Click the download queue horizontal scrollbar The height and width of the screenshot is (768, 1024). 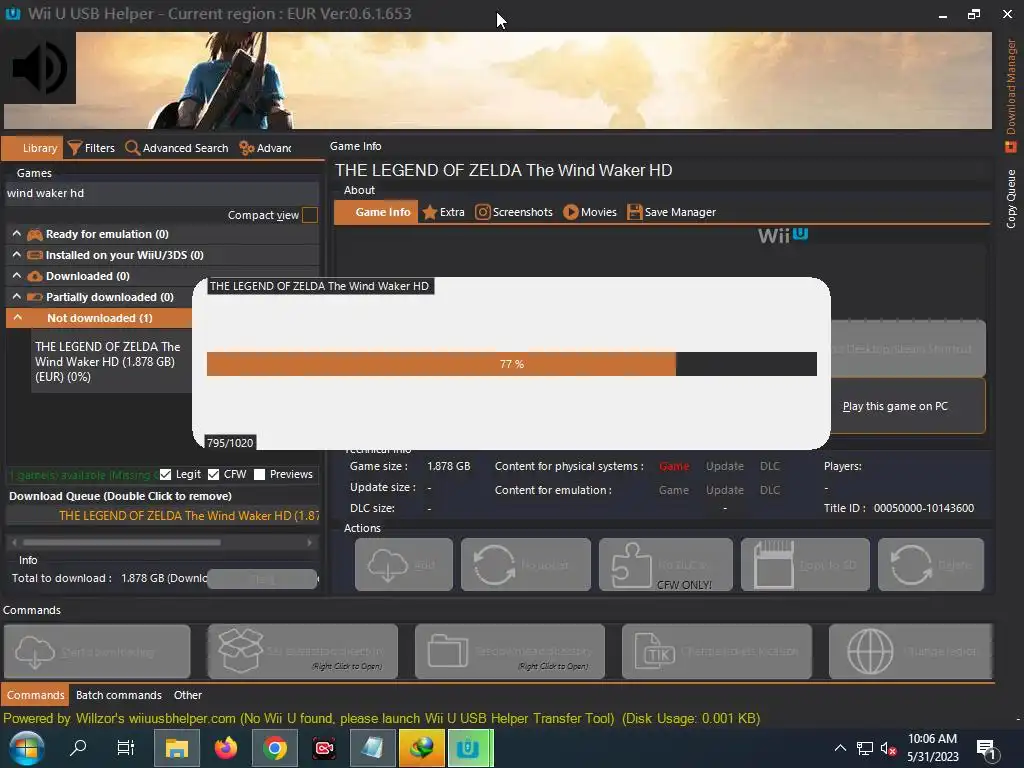coord(121,542)
